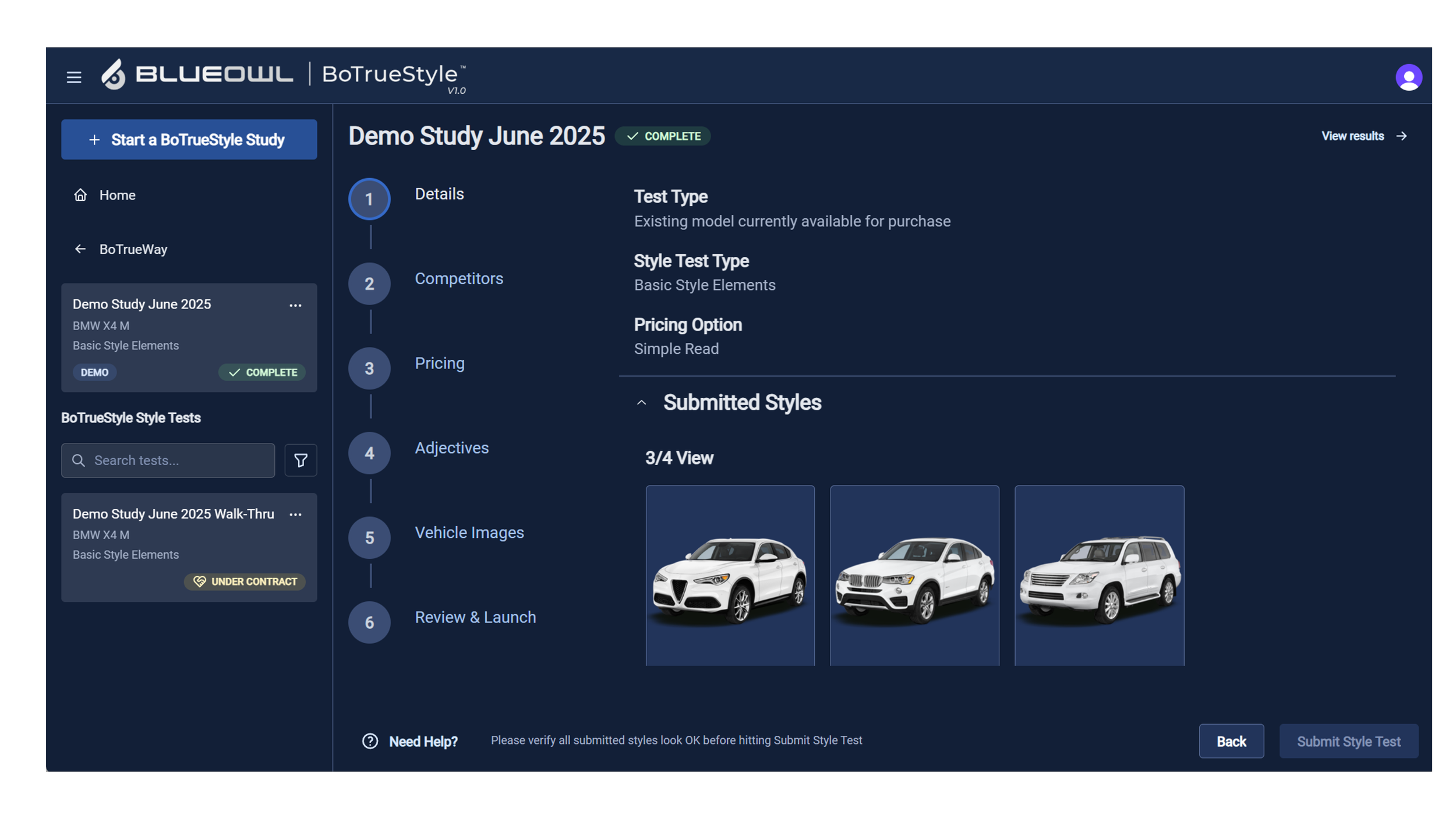Open the Walk-Thru study card ellipsis menu
The image size is (1456, 819).
click(x=295, y=515)
